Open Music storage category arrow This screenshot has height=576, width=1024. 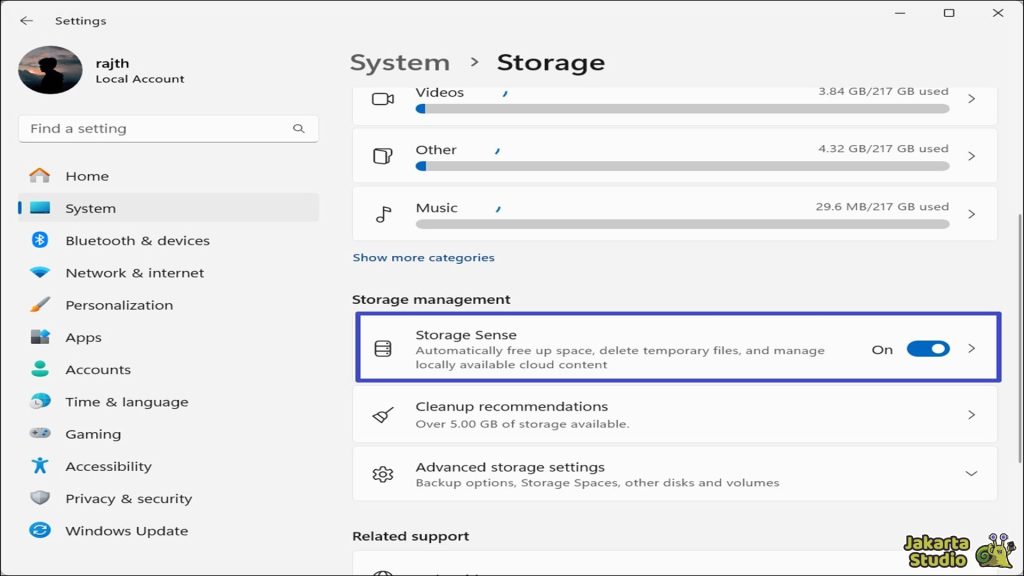(x=971, y=214)
